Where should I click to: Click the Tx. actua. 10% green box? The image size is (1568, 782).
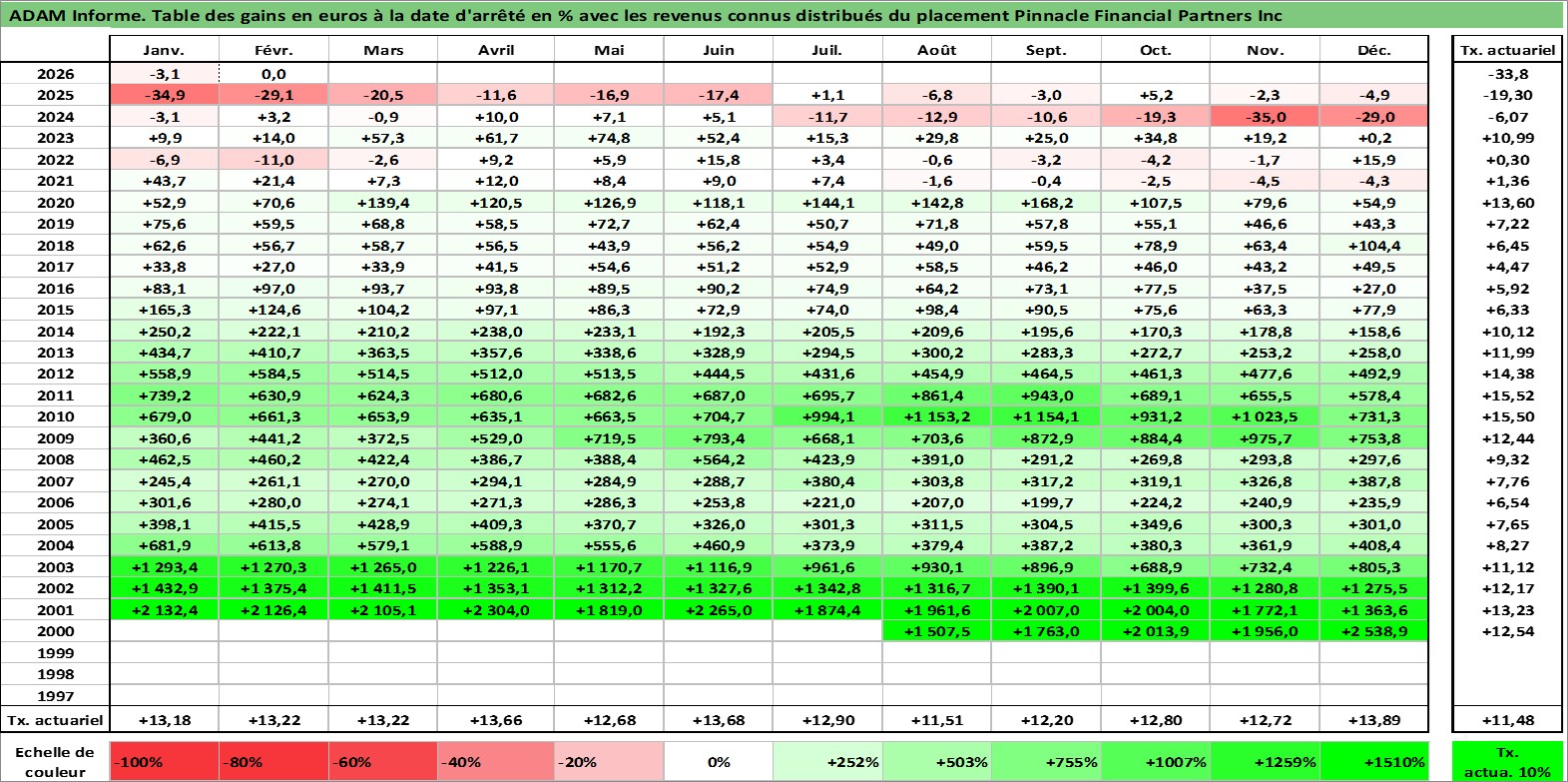tap(1507, 761)
